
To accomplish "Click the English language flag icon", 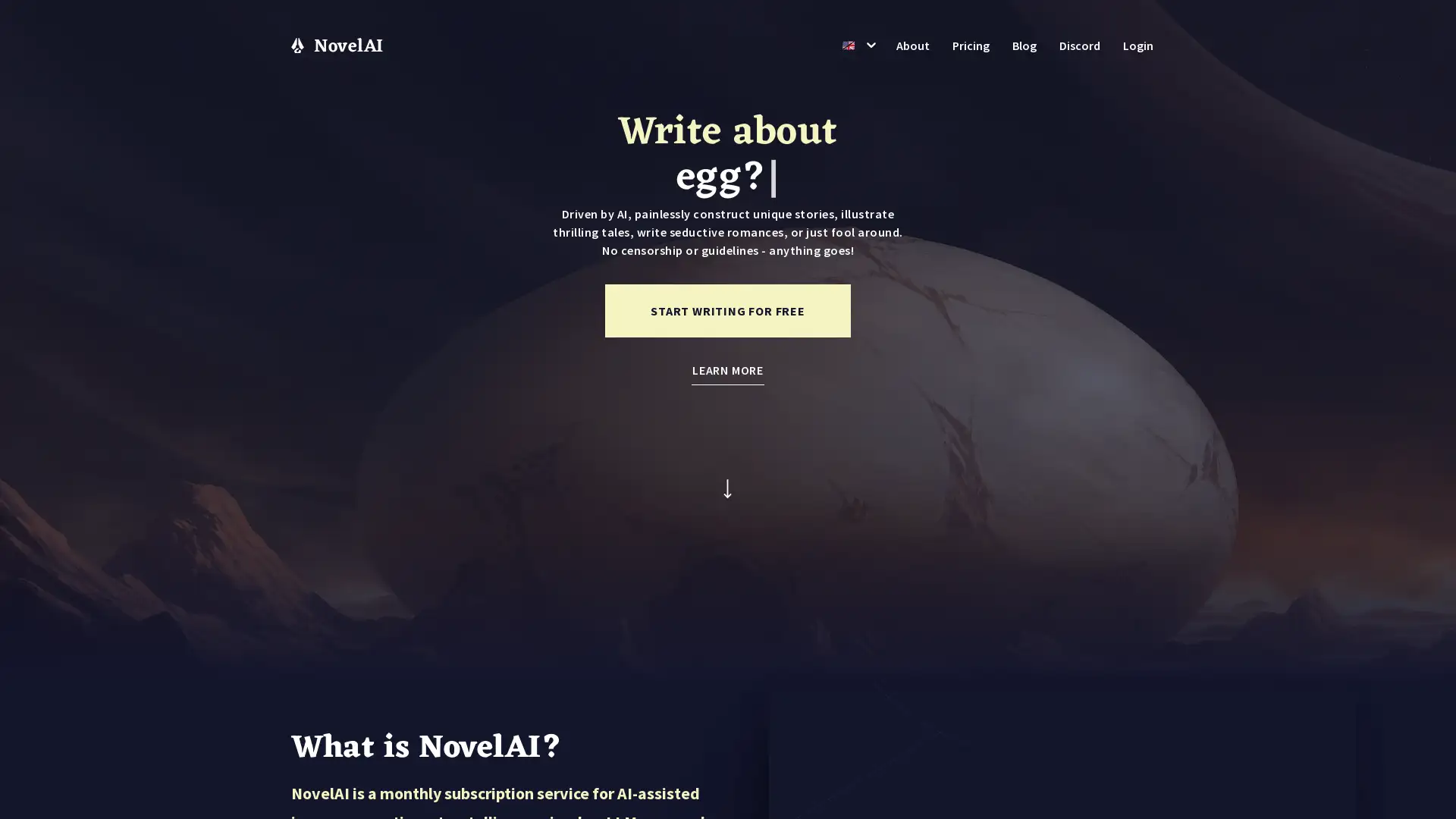I will [848, 46].
